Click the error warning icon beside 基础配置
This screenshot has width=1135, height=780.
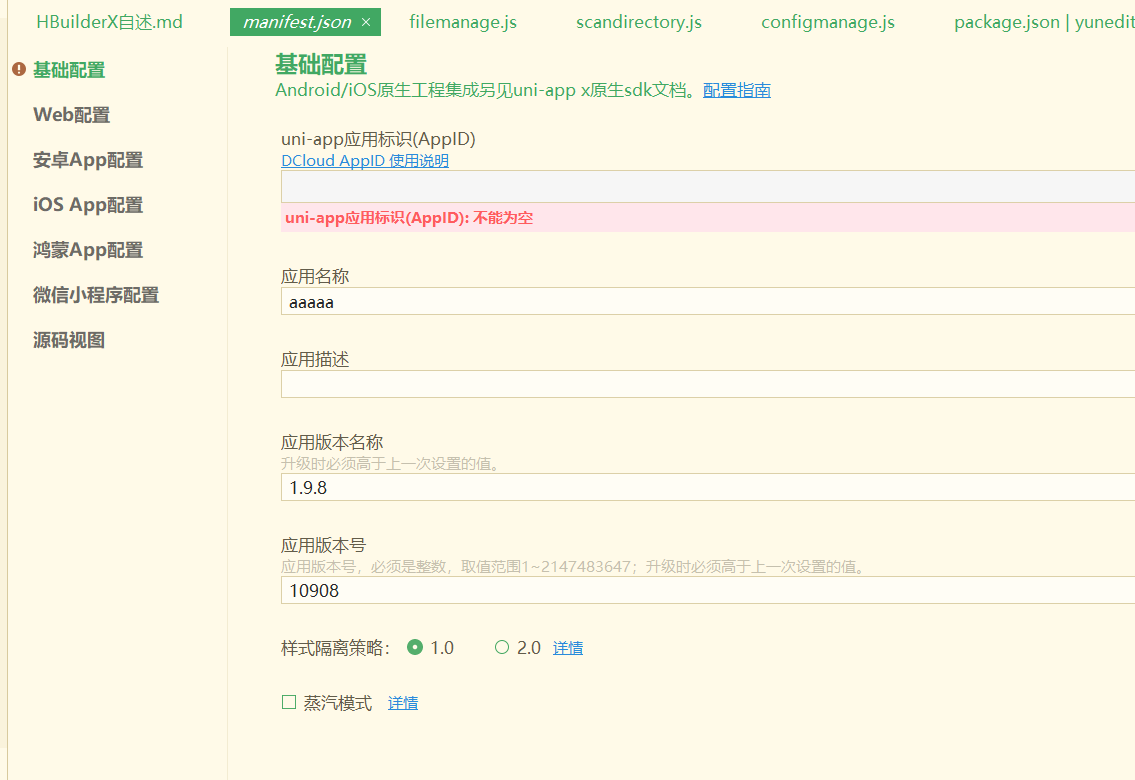pos(19,69)
